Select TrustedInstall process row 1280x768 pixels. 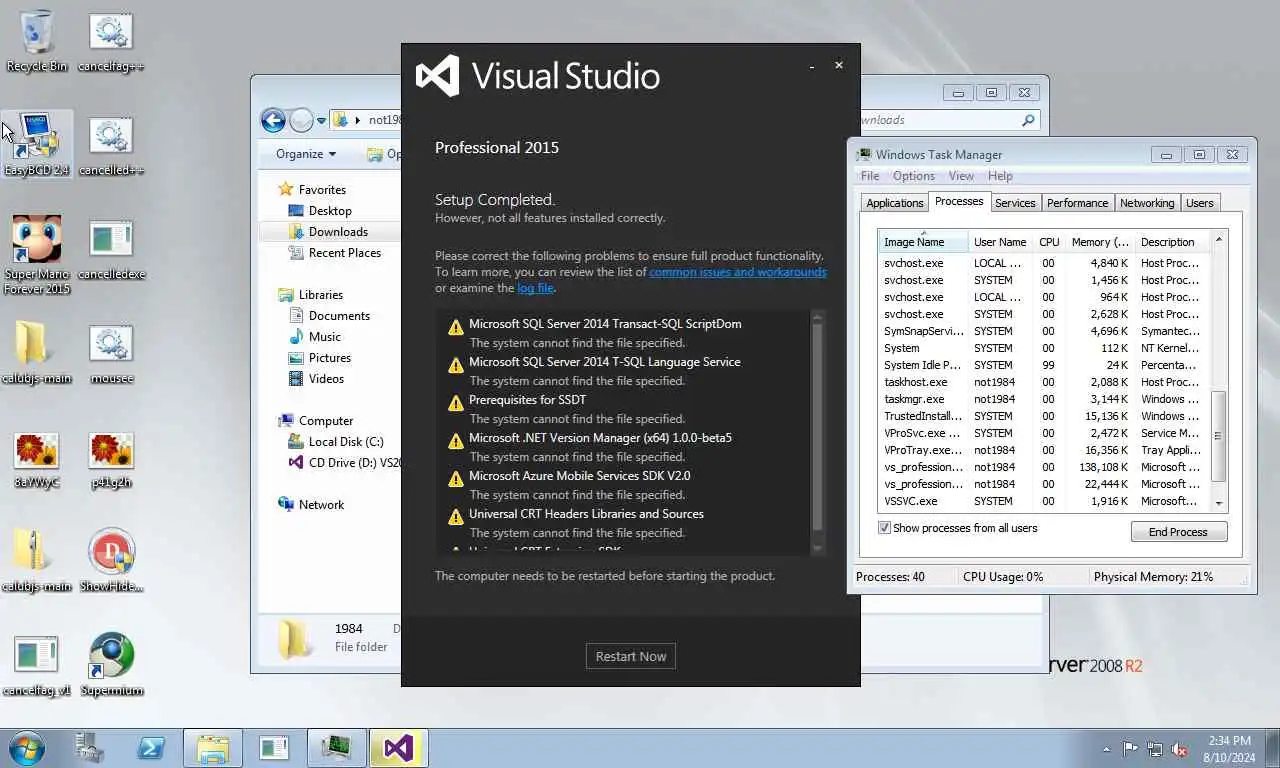click(x=1044, y=416)
